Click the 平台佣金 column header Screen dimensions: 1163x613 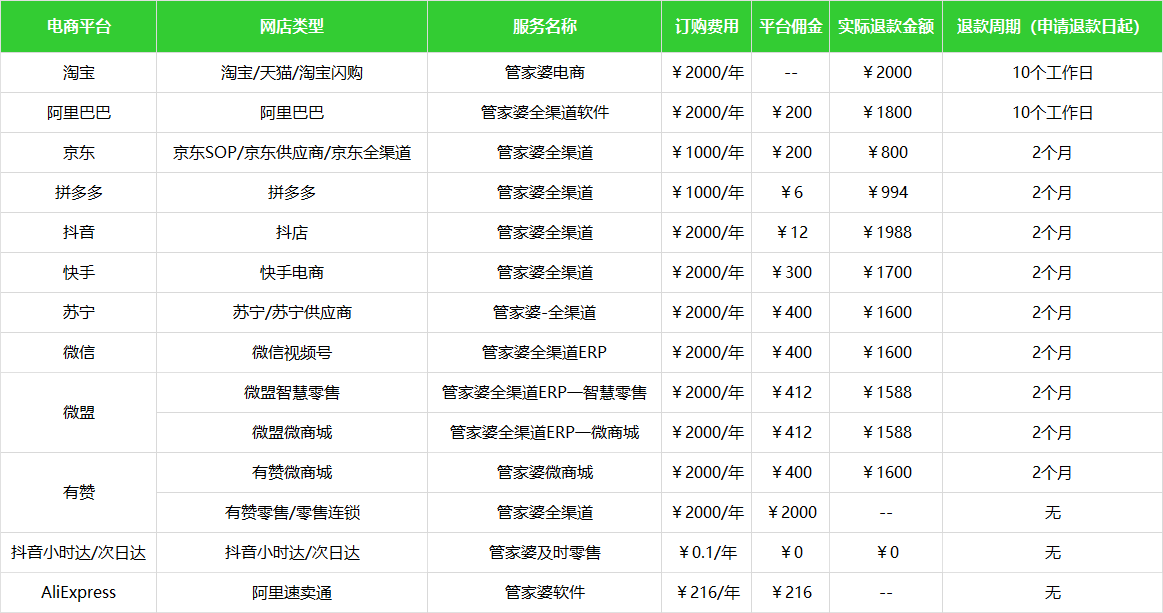tap(791, 27)
